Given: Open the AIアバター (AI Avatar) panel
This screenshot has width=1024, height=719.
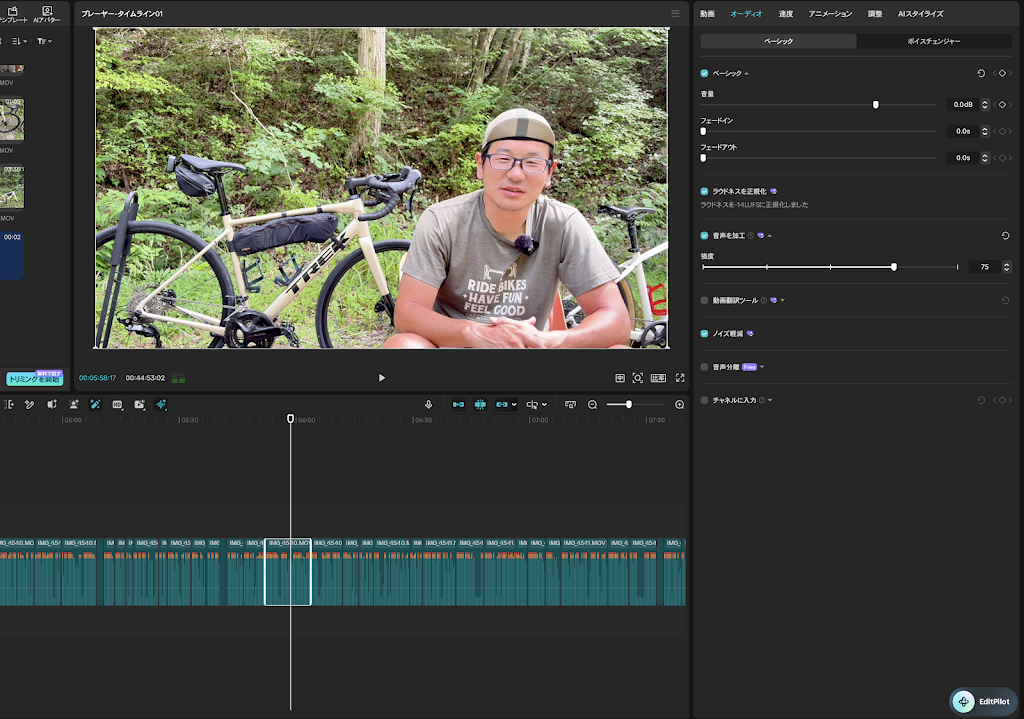Looking at the screenshot, I should point(46,14).
